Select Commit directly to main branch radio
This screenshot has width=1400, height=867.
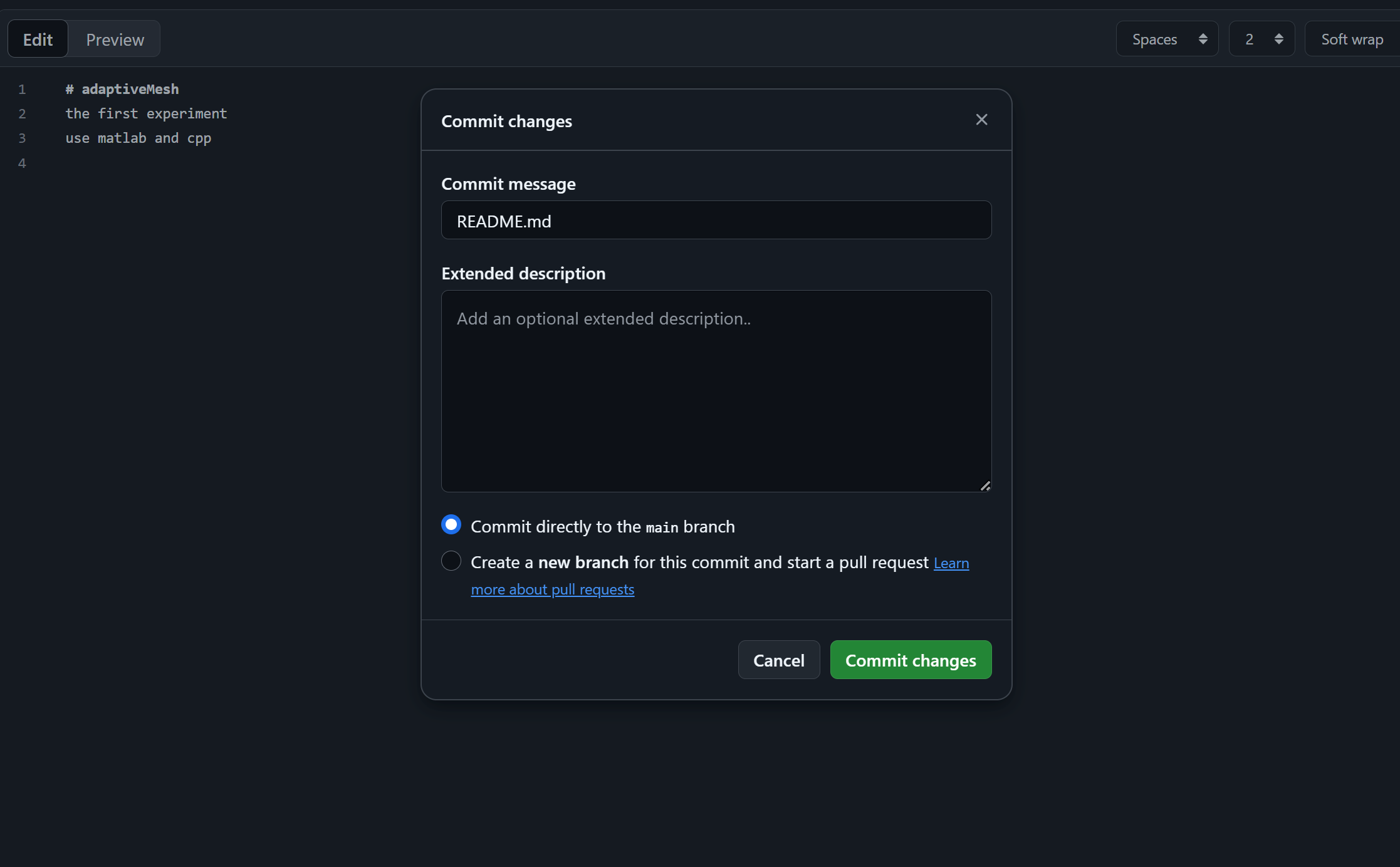(451, 525)
